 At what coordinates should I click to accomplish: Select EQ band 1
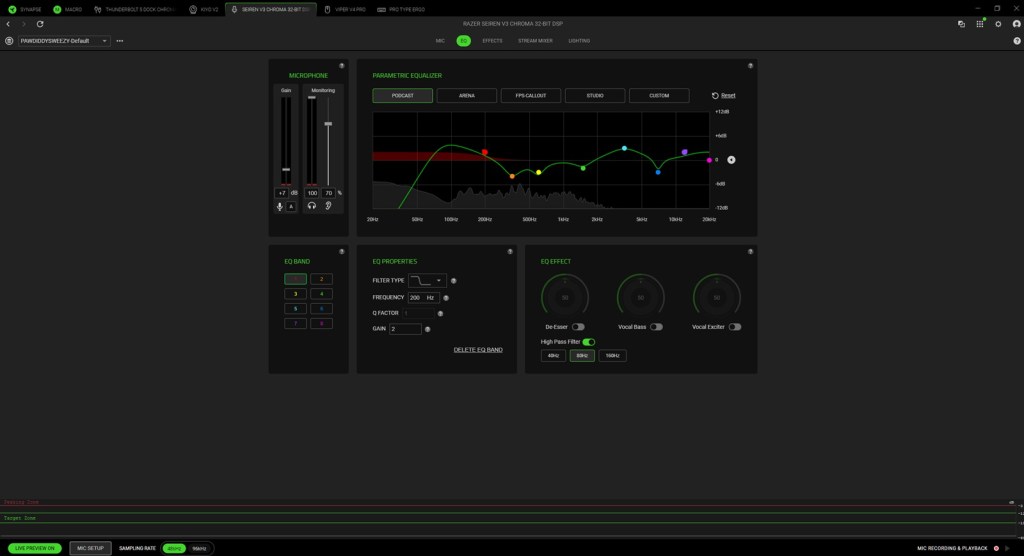click(295, 279)
